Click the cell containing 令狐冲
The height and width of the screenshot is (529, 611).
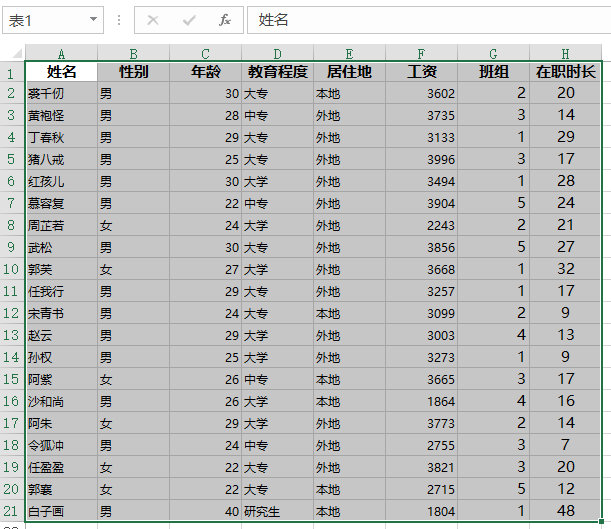click(61, 445)
